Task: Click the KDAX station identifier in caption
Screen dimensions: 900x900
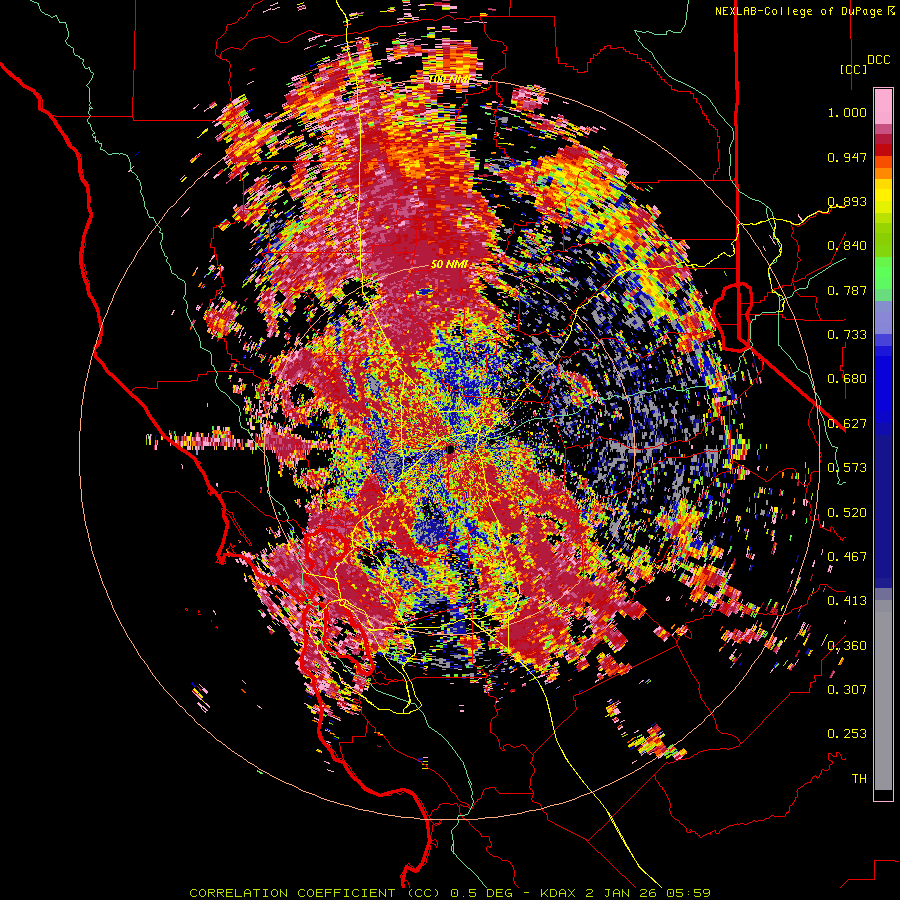Action: pos(560,893)
